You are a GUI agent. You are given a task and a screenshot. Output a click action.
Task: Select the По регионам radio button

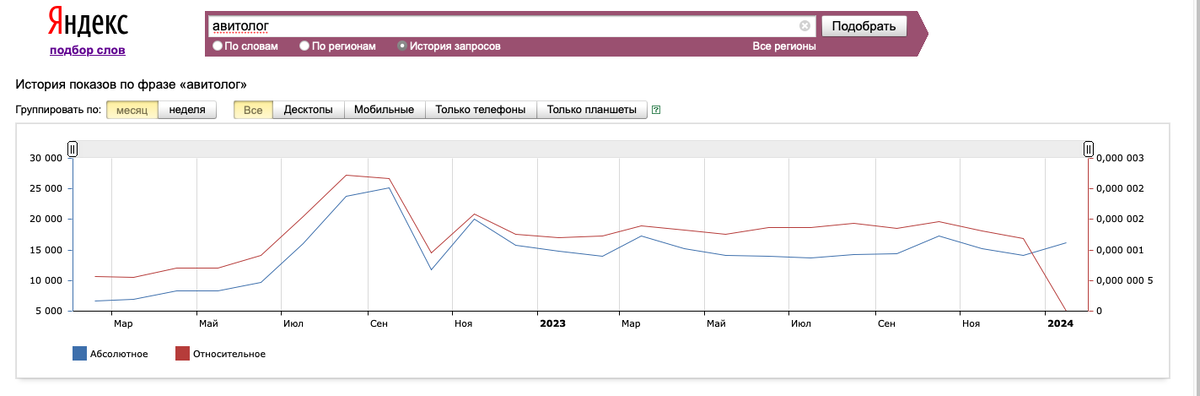coord(305,46)
